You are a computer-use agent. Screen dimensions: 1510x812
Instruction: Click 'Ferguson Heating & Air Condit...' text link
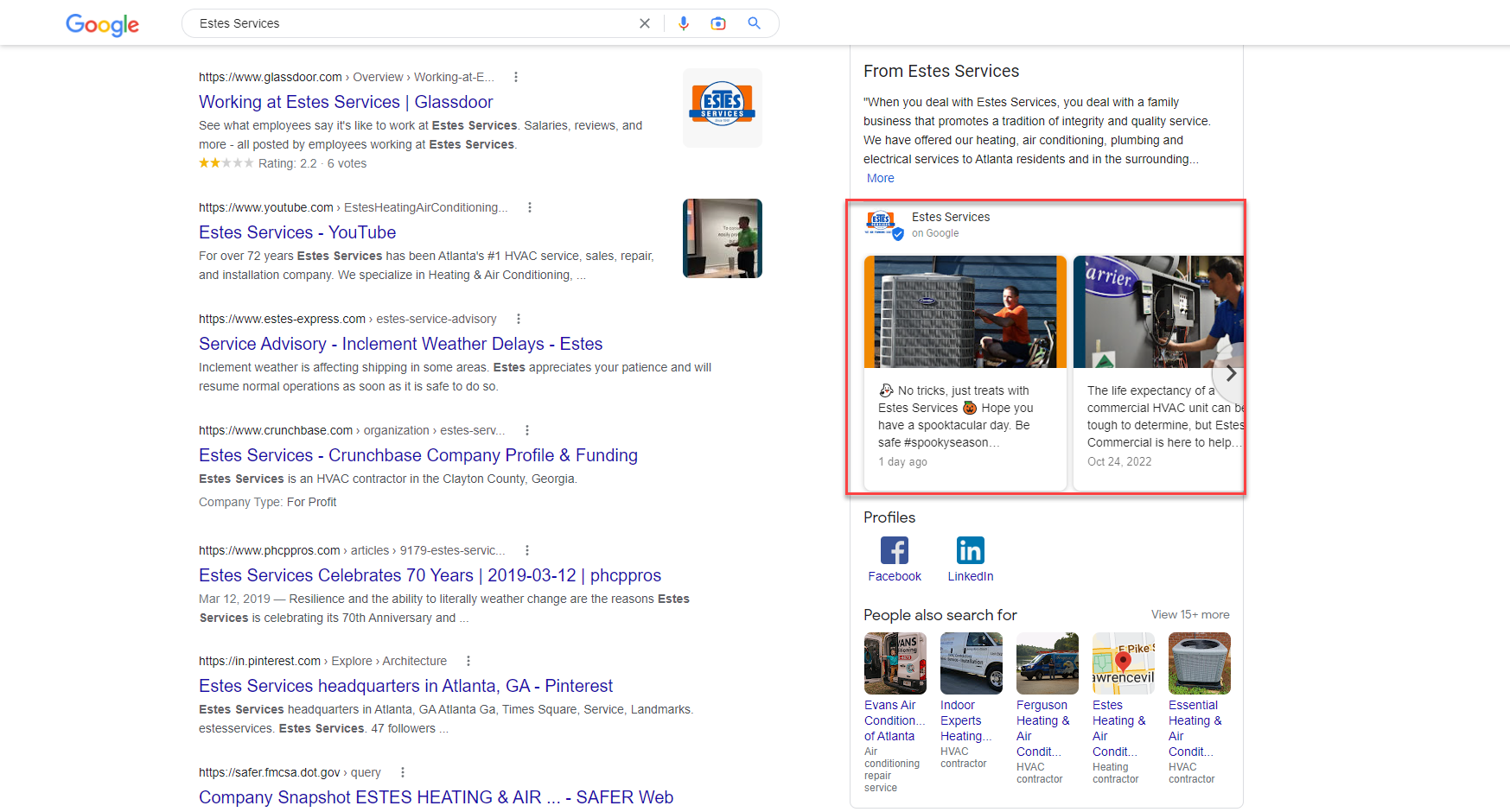tap(1043, 728)
